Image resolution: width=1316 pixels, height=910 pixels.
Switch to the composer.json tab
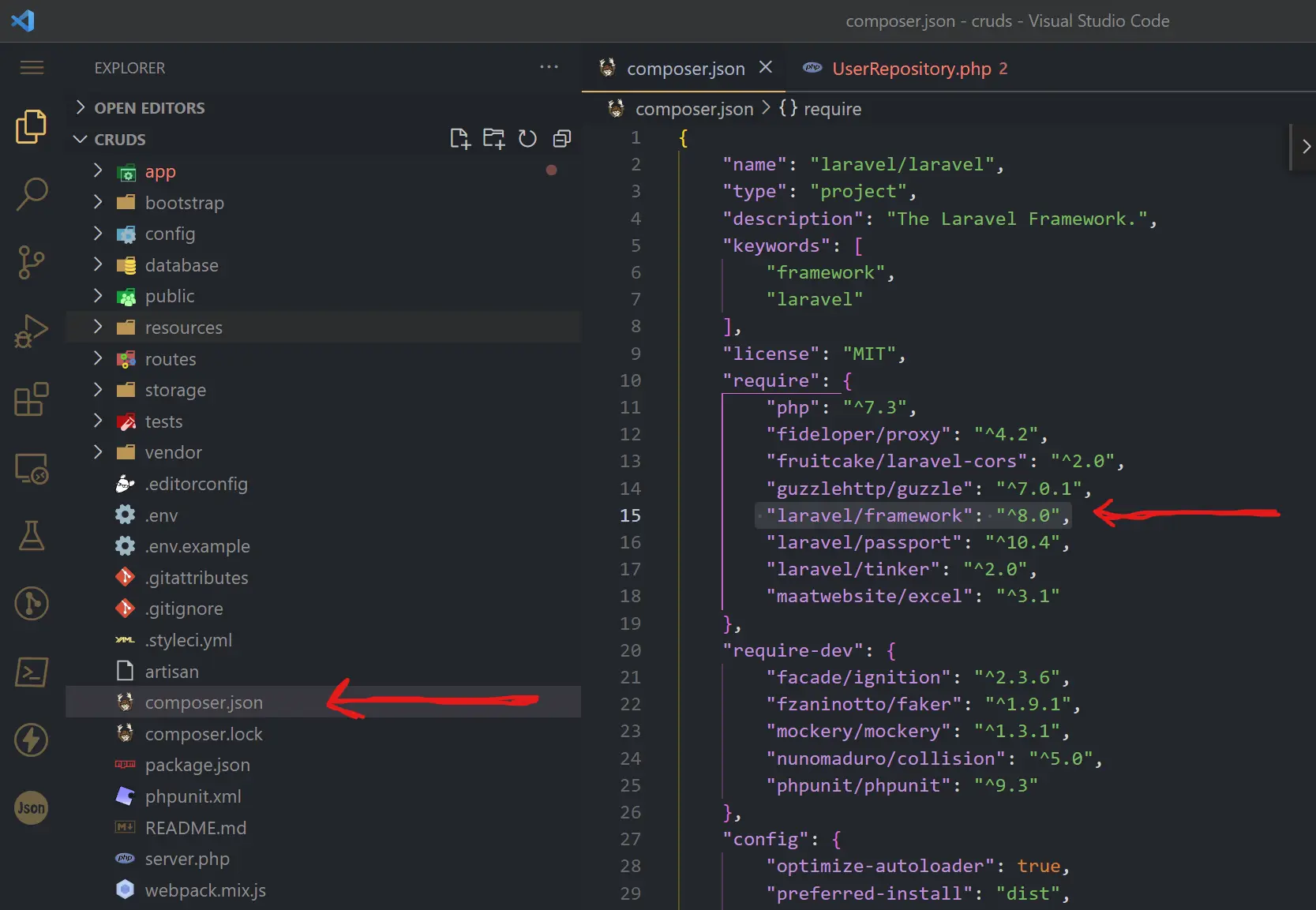coord(685,69)
